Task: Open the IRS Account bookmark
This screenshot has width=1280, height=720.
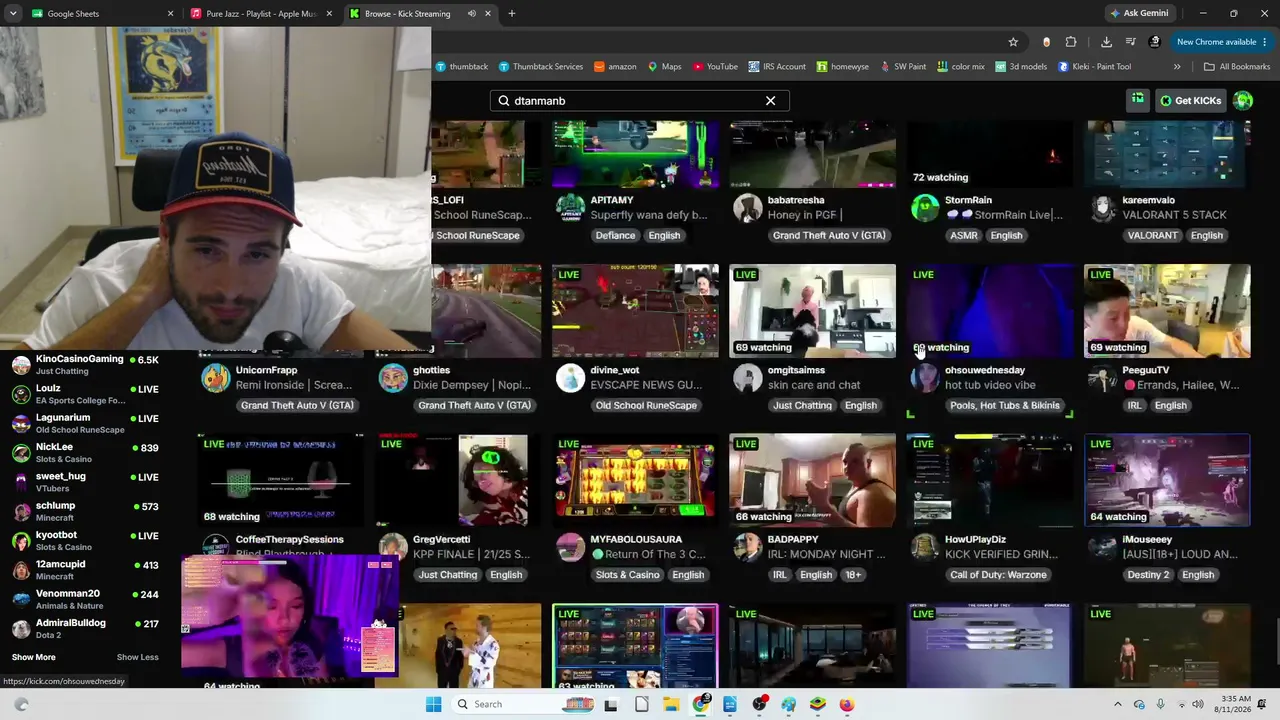Action: click(x=777, y=67)
